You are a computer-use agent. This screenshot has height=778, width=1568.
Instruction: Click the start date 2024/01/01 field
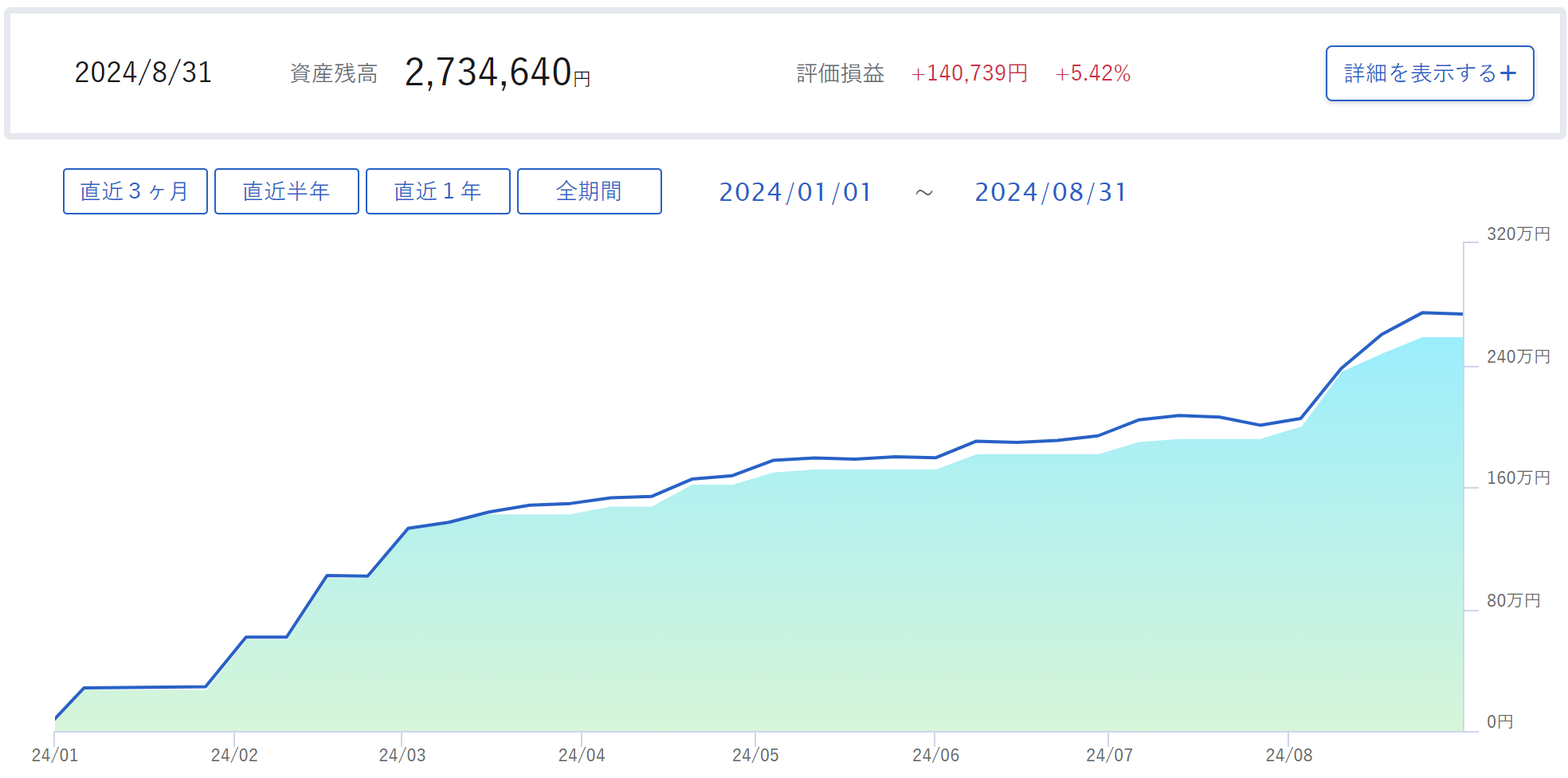tap(795, 192)
